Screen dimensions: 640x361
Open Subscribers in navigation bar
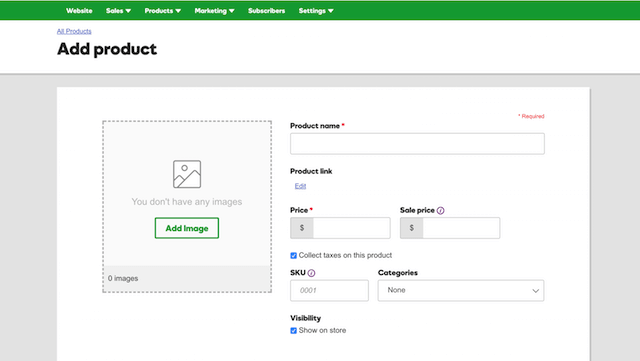click(267, 11)
